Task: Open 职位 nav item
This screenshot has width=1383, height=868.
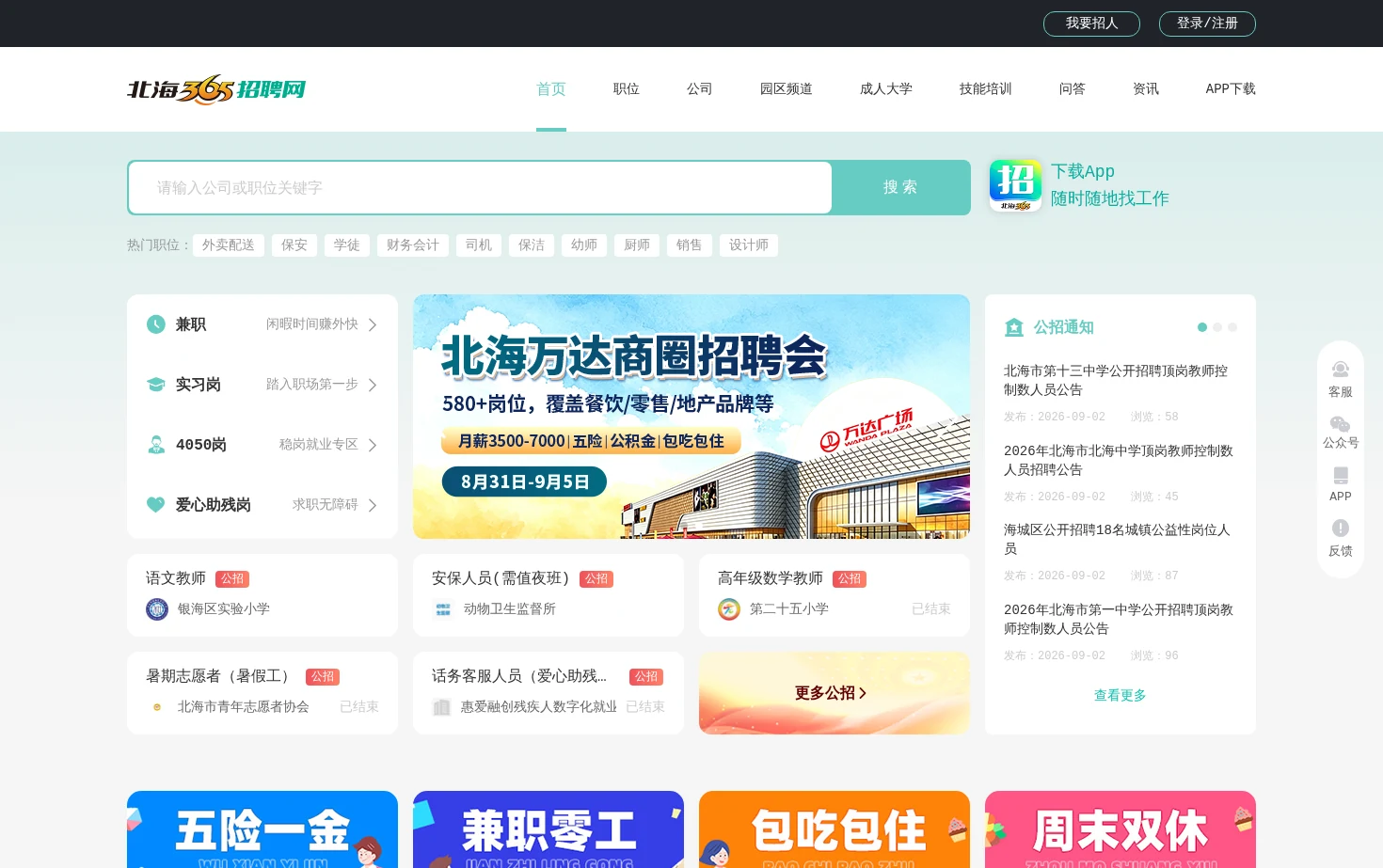Action: pos(627,89)
